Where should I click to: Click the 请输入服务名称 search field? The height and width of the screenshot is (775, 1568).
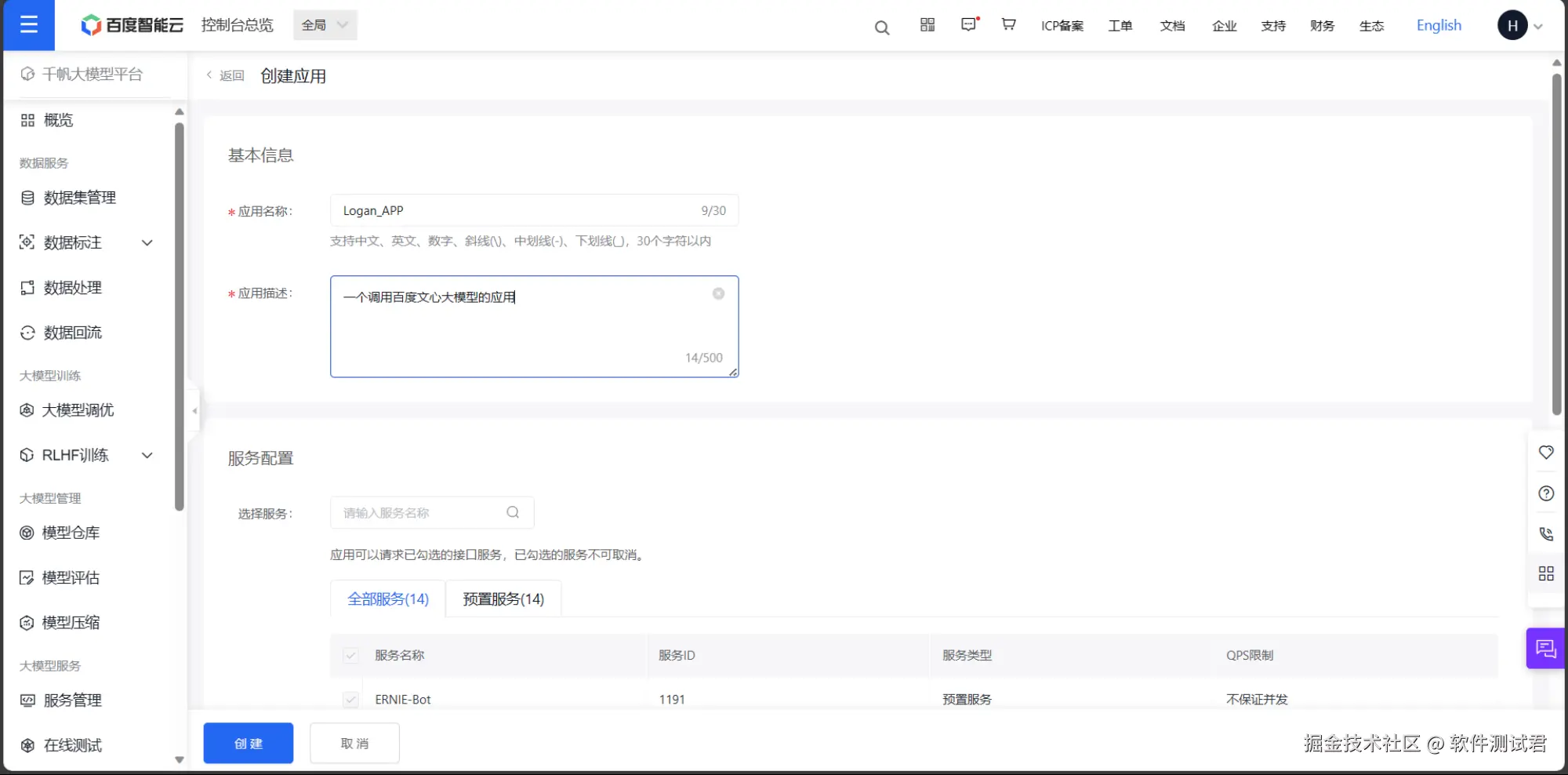tap(433, 512)
